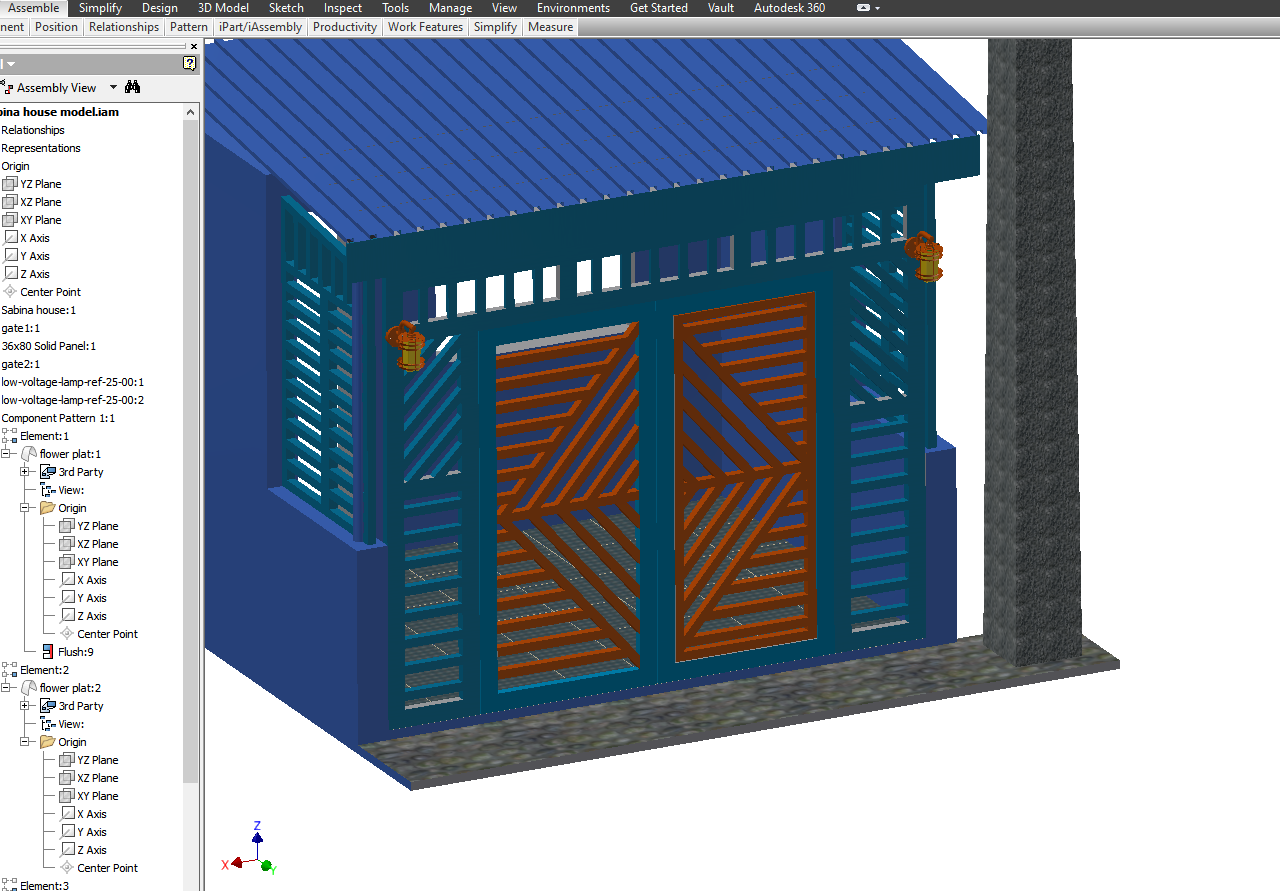Switch to the 3D Model ribbon tab
1280x891 pixels.
click(x=223, y=8)
